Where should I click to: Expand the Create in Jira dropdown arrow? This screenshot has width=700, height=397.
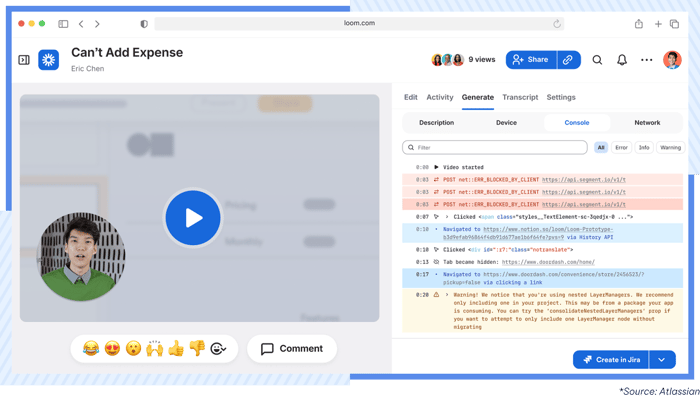point(662,359)
